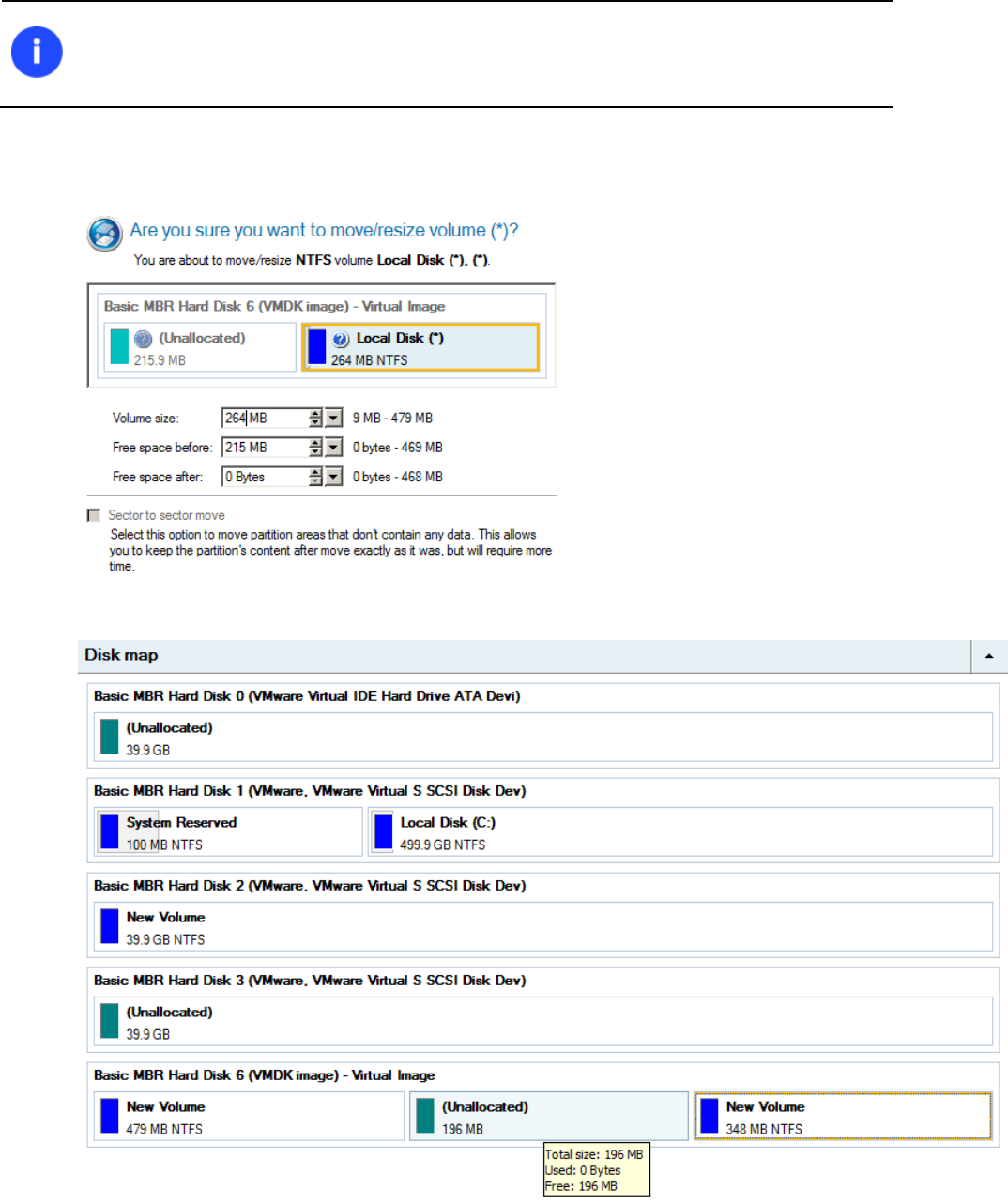The height and width of the screenshot is (1203, 1008).
Task: Open the Free space after units dropdown
Action: tap(334, 477)
